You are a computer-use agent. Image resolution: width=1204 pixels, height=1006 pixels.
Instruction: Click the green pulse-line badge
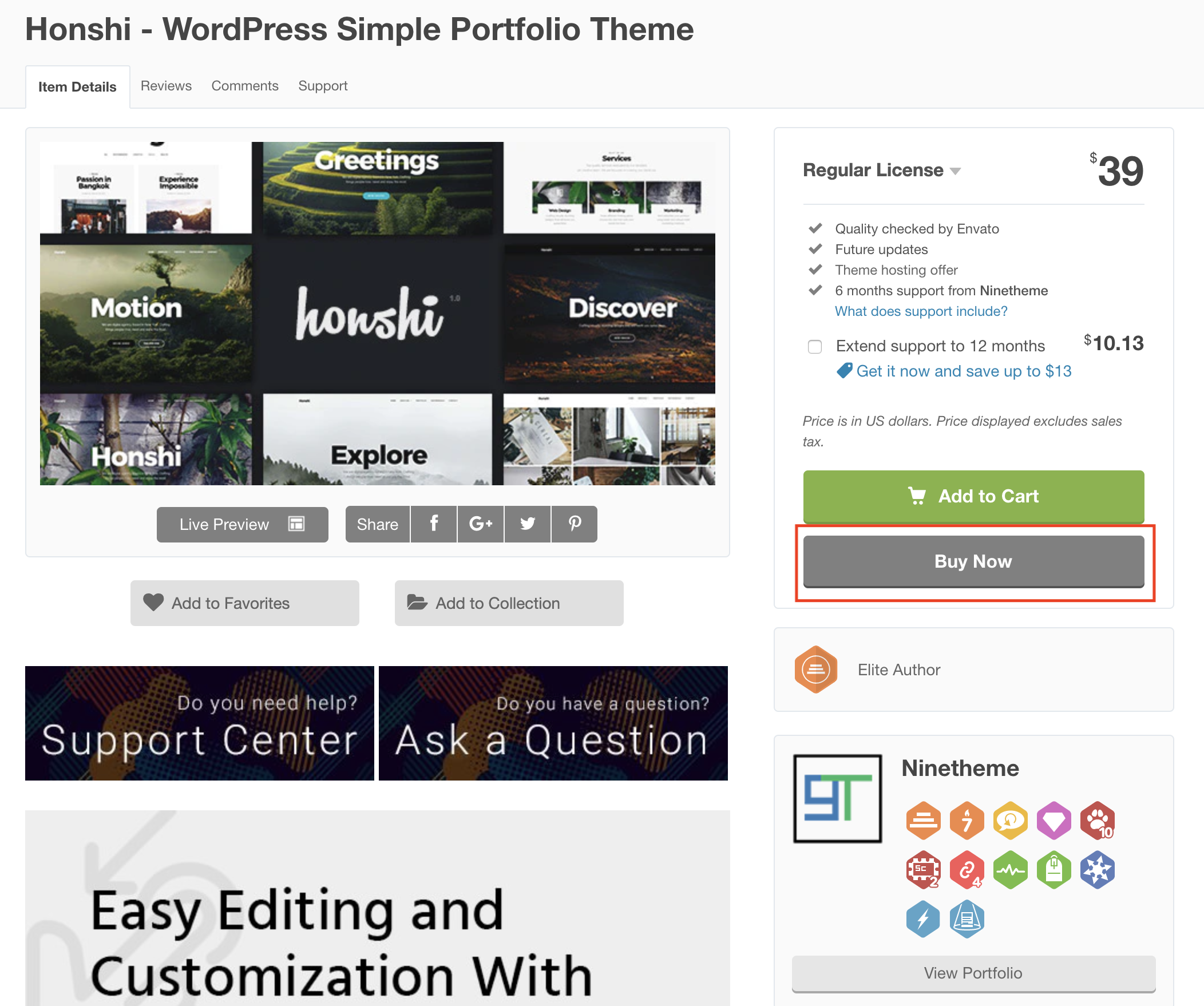[x=1010, y=870]
